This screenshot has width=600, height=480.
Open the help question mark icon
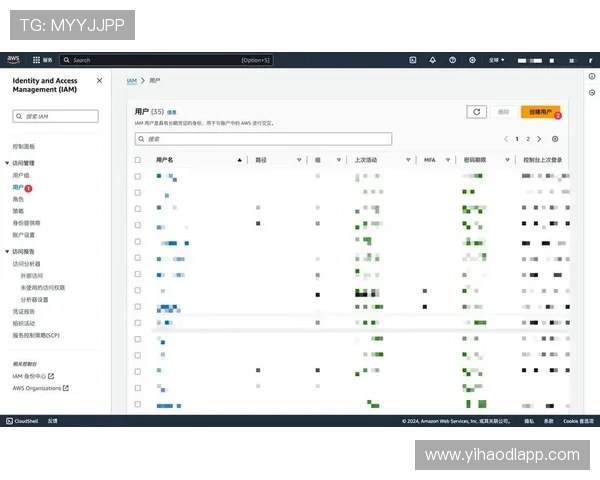coord(452,60)
